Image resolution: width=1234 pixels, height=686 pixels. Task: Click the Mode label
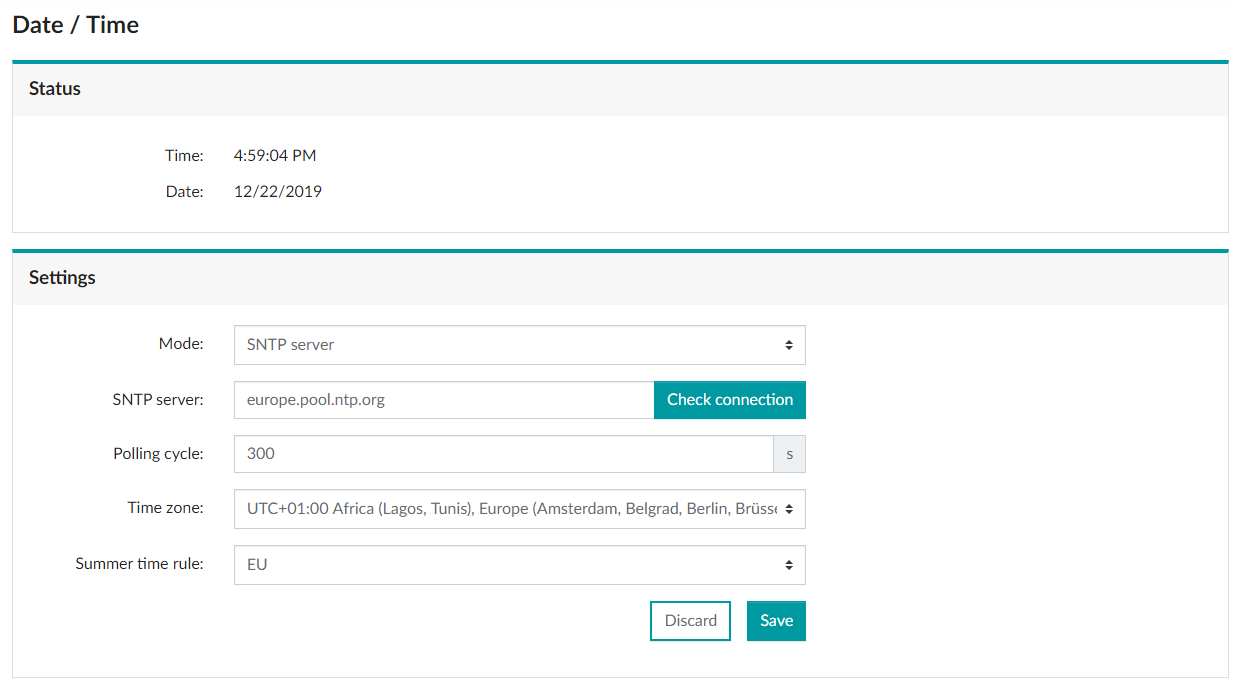(x=181, y=343)
